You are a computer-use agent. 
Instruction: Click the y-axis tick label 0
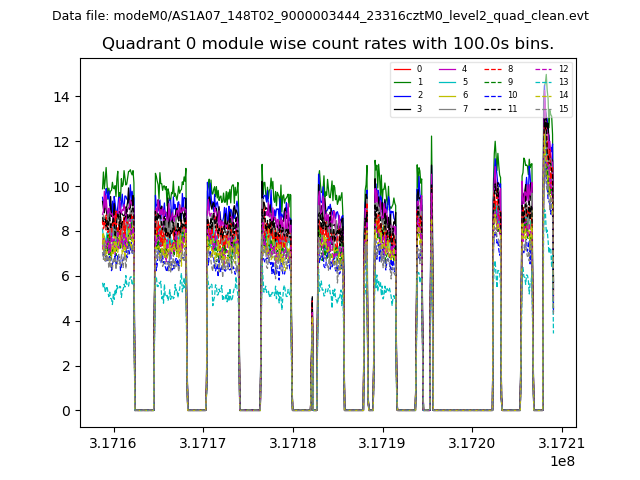70,411
